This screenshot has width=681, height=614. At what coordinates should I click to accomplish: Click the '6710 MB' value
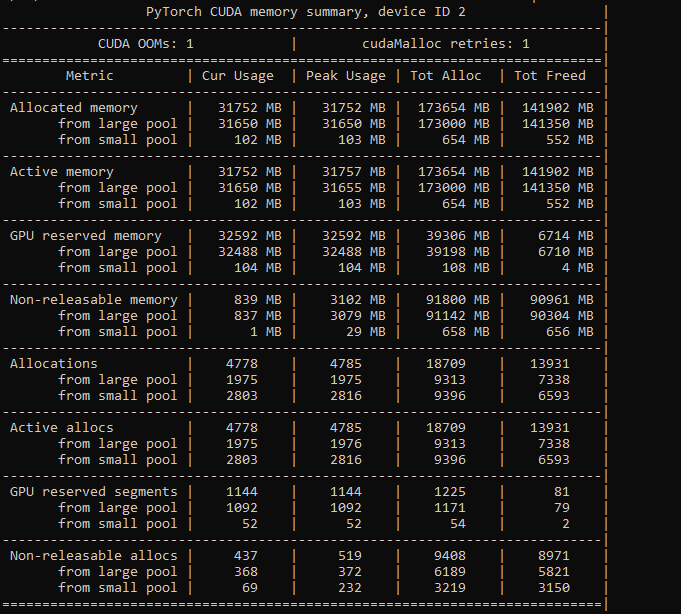(565, 252)
